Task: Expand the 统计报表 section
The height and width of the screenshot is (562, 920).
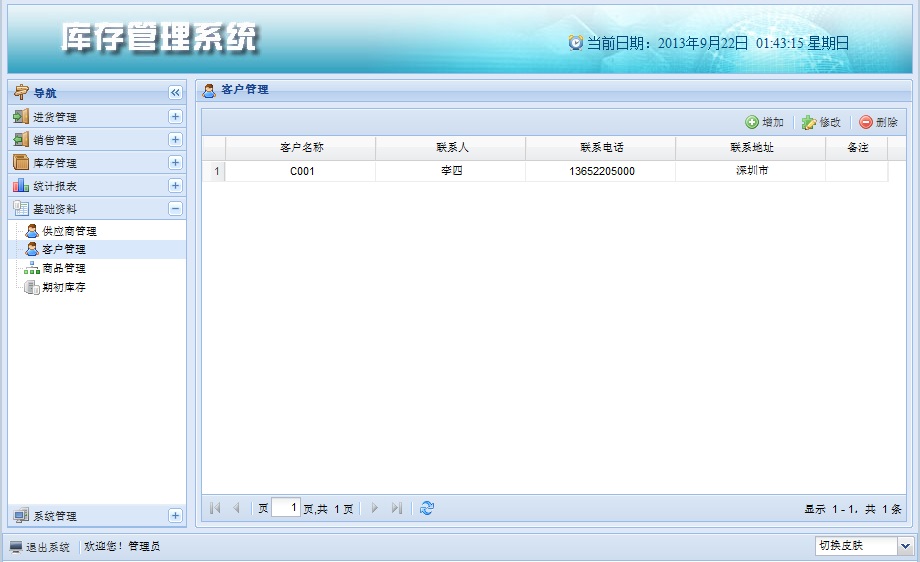Action: [x=175, y=186]
